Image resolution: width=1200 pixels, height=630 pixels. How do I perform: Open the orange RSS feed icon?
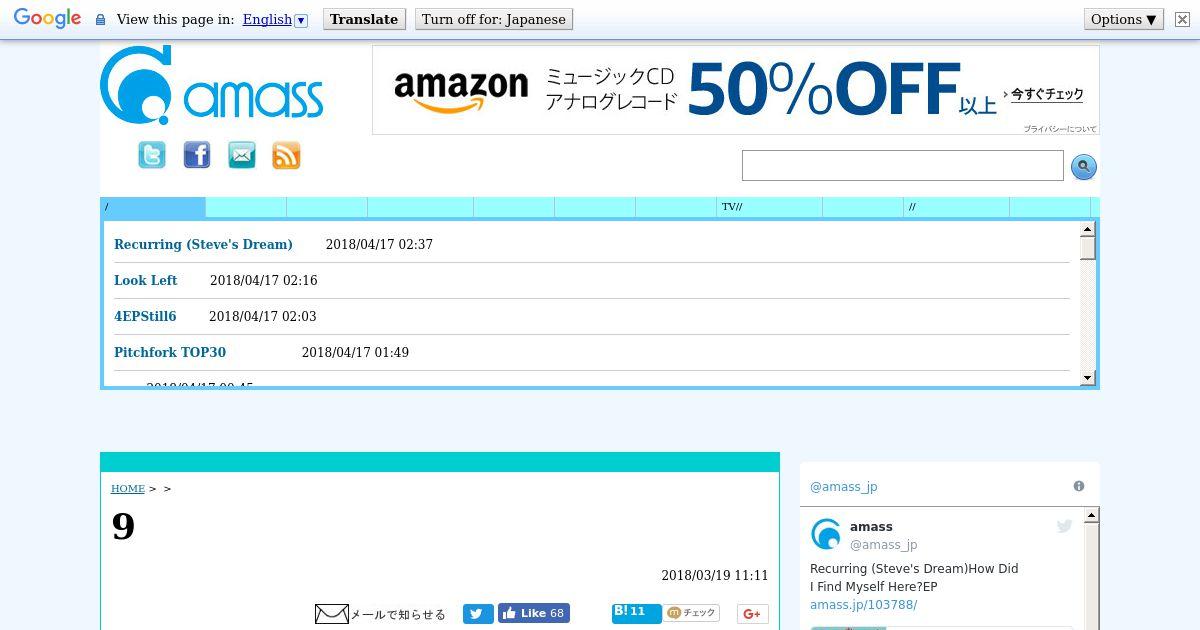coord(286,155)
